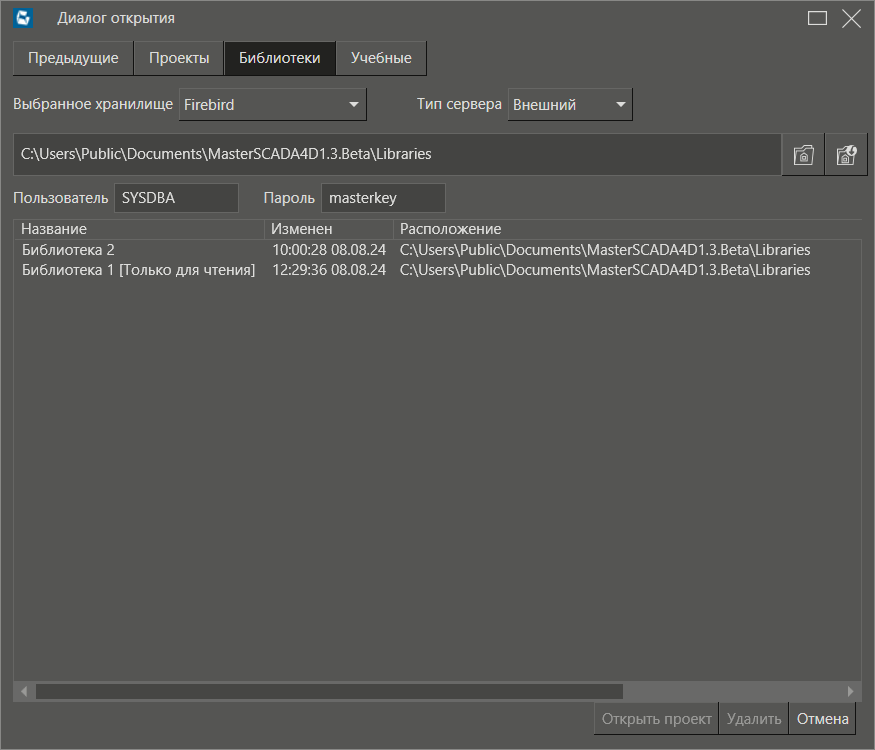Switch to the Учебные tab

pos(381,58)
